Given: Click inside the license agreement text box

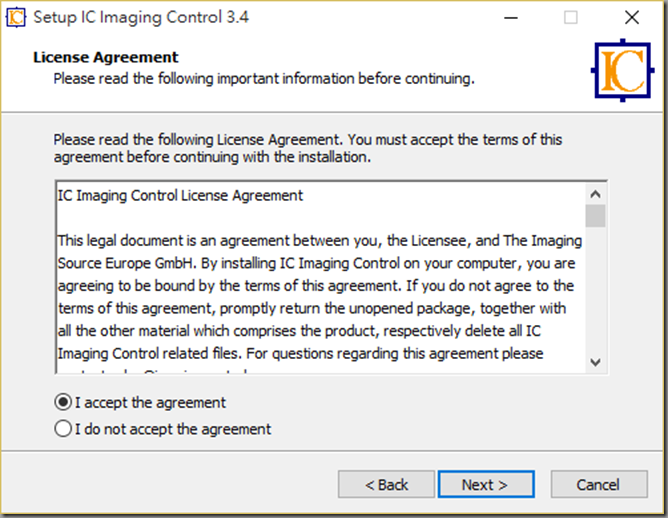Looking at the screenshot, I should coord(320,278).
